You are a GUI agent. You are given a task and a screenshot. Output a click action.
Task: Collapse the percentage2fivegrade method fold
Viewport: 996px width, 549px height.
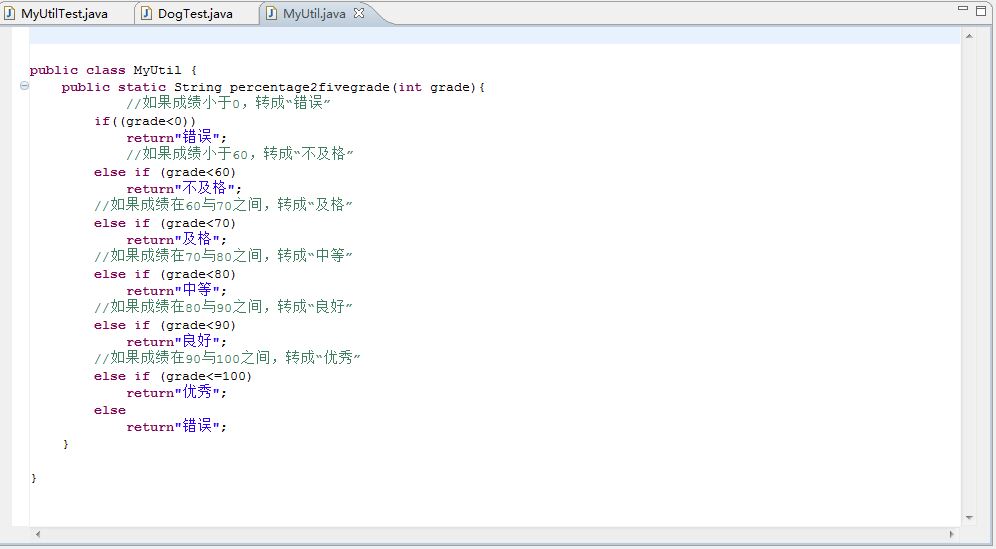[24, 86]
